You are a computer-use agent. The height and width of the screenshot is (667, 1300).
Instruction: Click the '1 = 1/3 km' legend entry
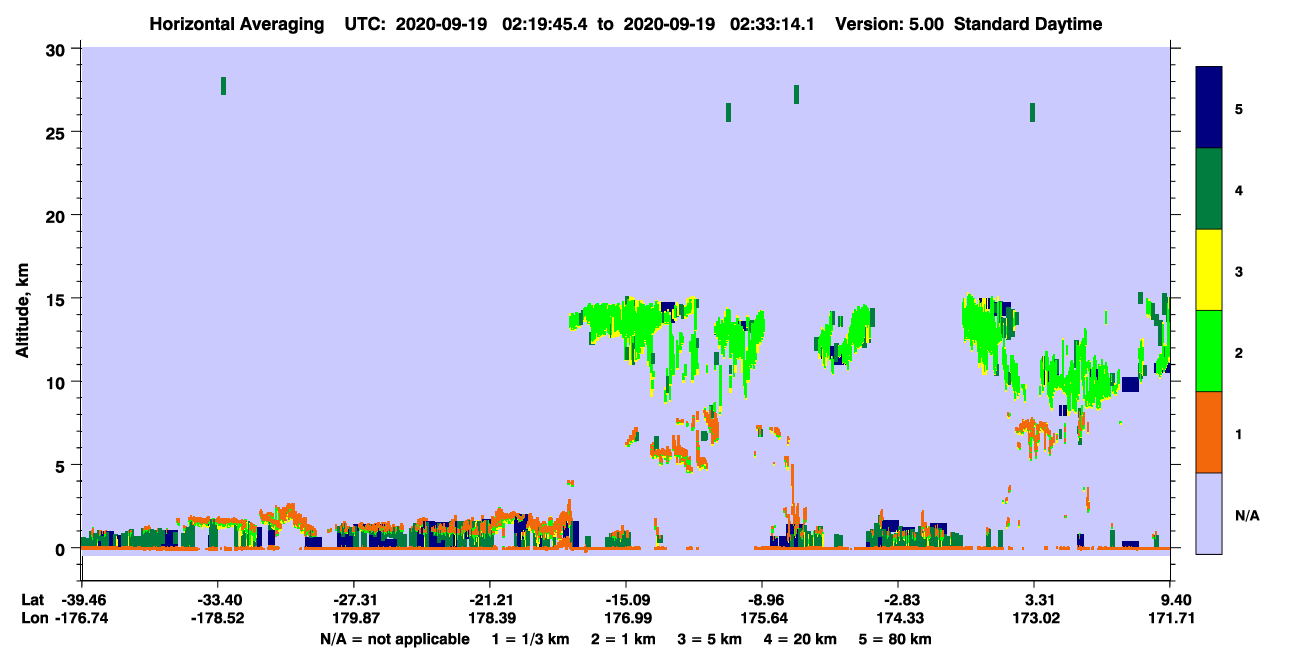coord(531,639)
